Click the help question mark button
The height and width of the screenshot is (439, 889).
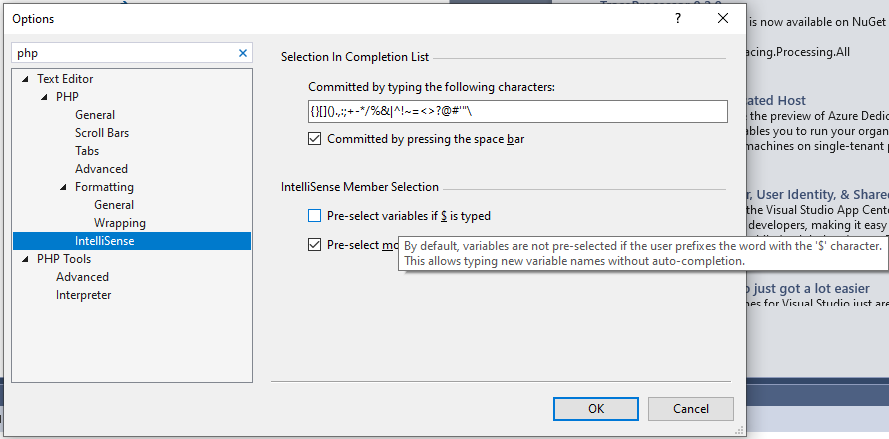tap(678, 19)
